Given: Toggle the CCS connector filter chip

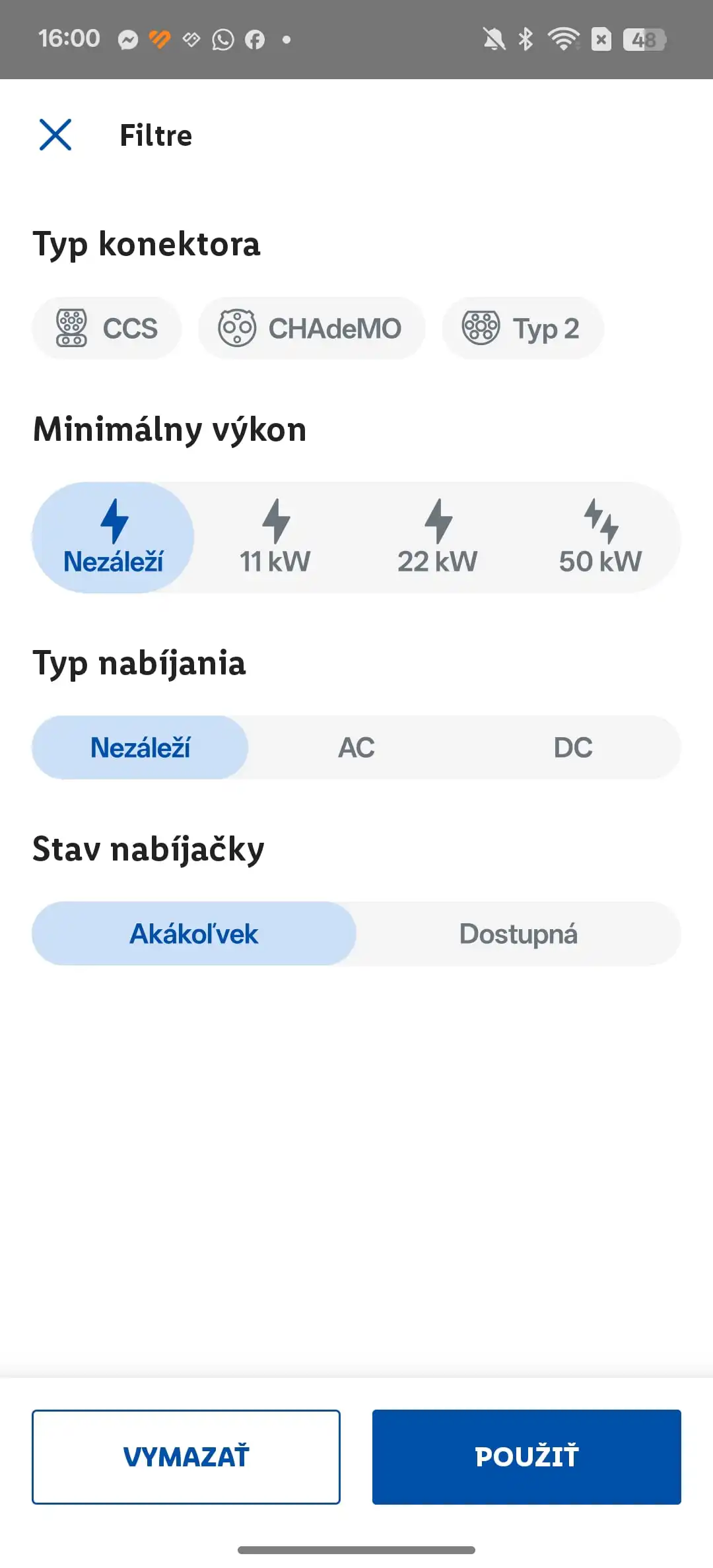Looking at the screenshot, I should pyautogui.click(x=108, y=328).
